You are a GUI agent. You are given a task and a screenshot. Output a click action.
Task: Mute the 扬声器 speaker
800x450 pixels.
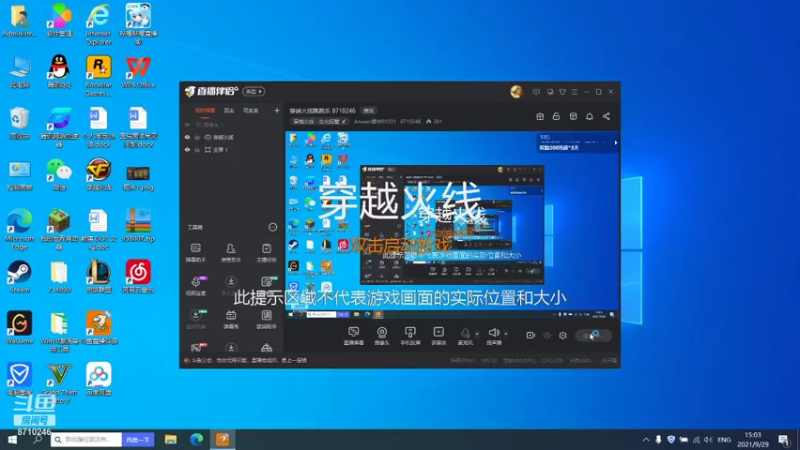coord(493,336)
